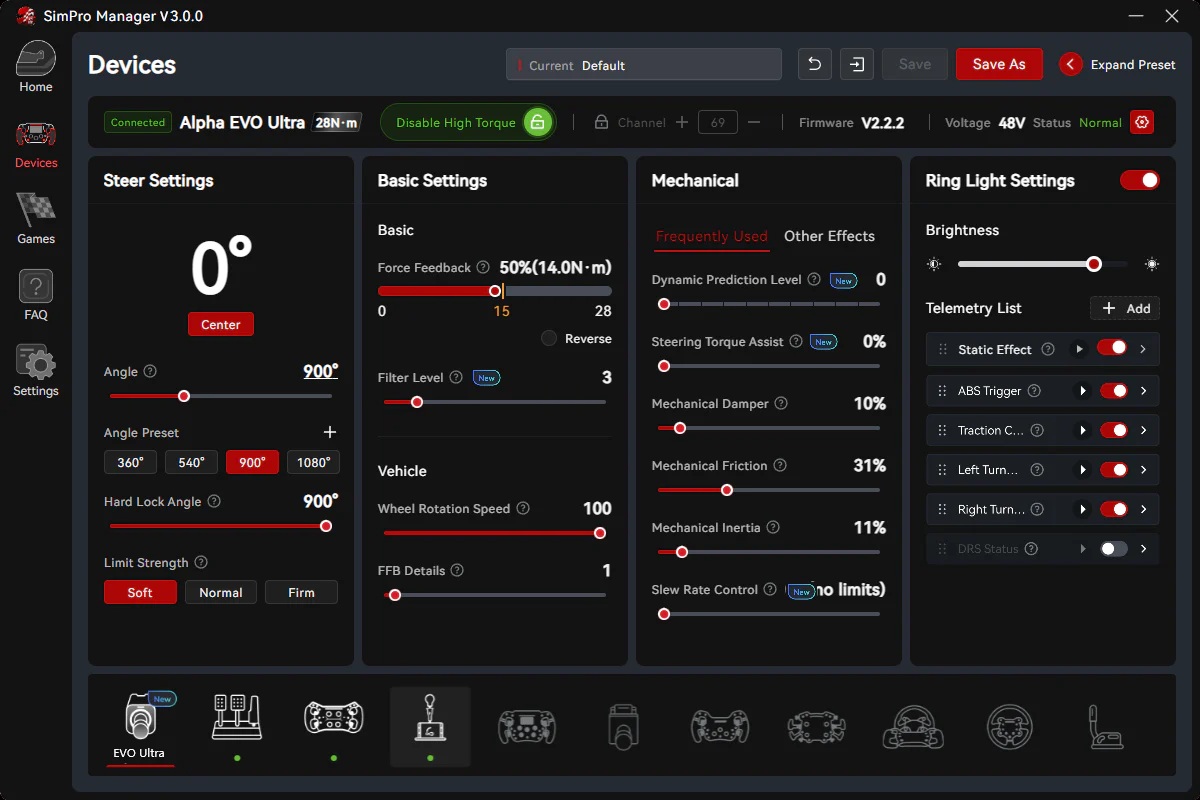Image resolution: width=1200 pixels, height=800 pixels.
Task: Select the Reverse radio button
Action: click(549, 339)
